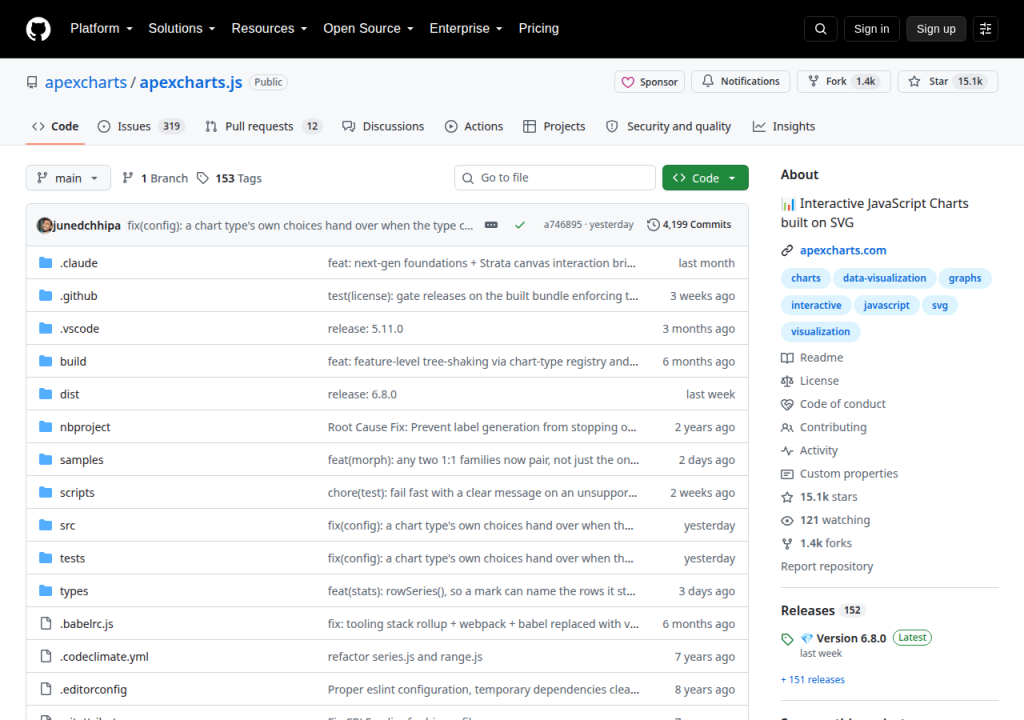
Task: Open the Discussions tab
Action: (x=383, y=126)
